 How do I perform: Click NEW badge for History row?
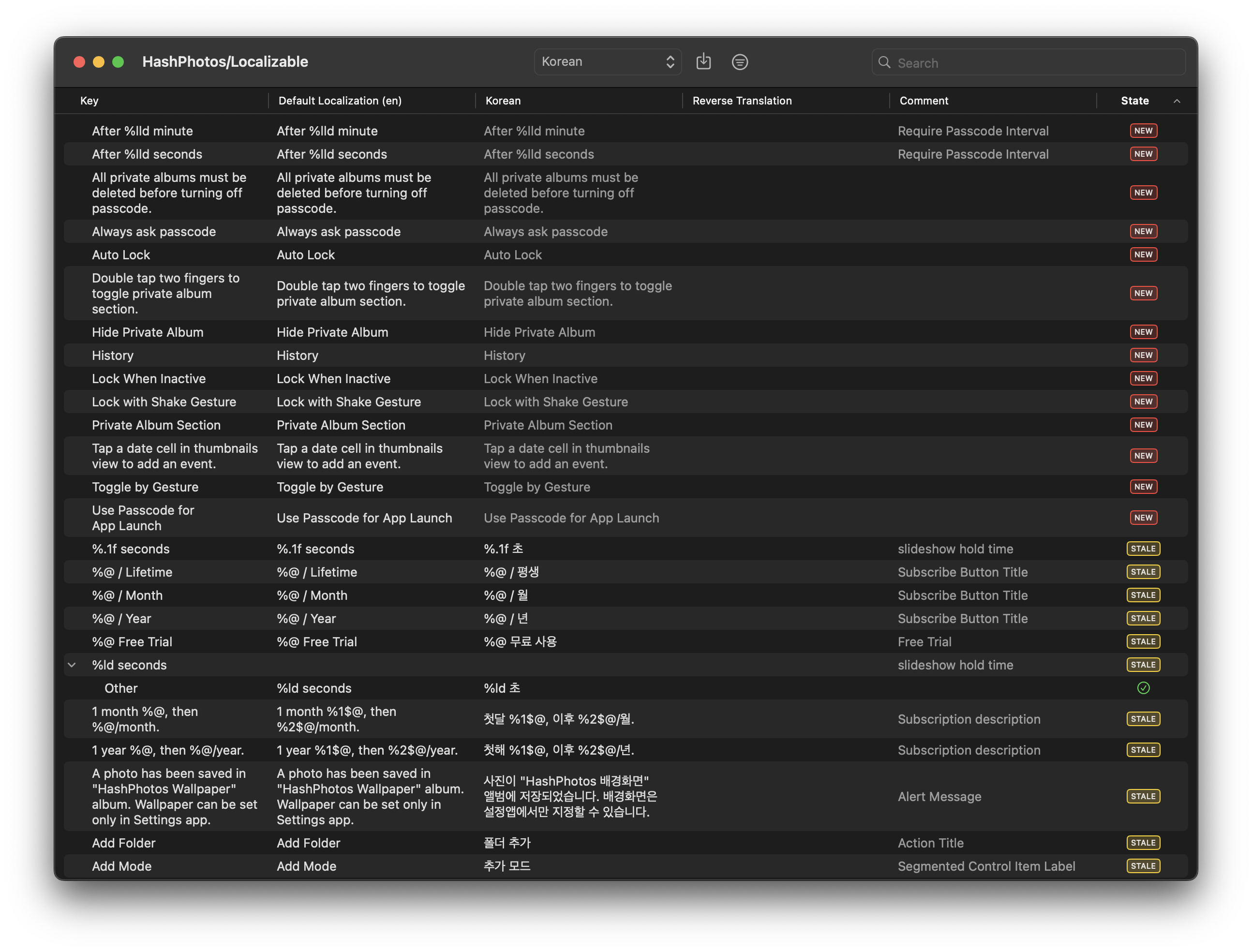tap(1143, 355)
